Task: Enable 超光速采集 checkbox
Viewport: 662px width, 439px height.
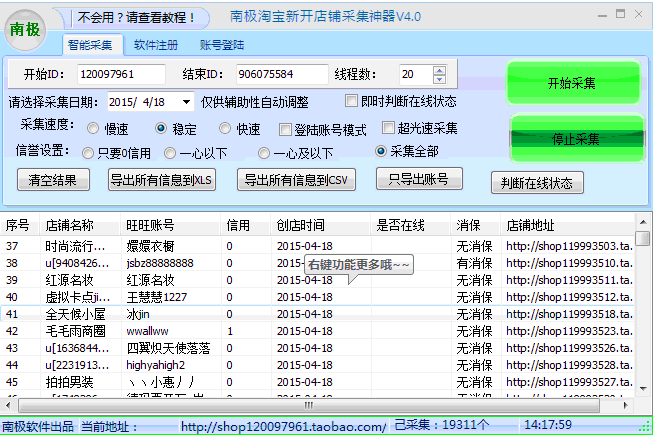Action: 389,128
